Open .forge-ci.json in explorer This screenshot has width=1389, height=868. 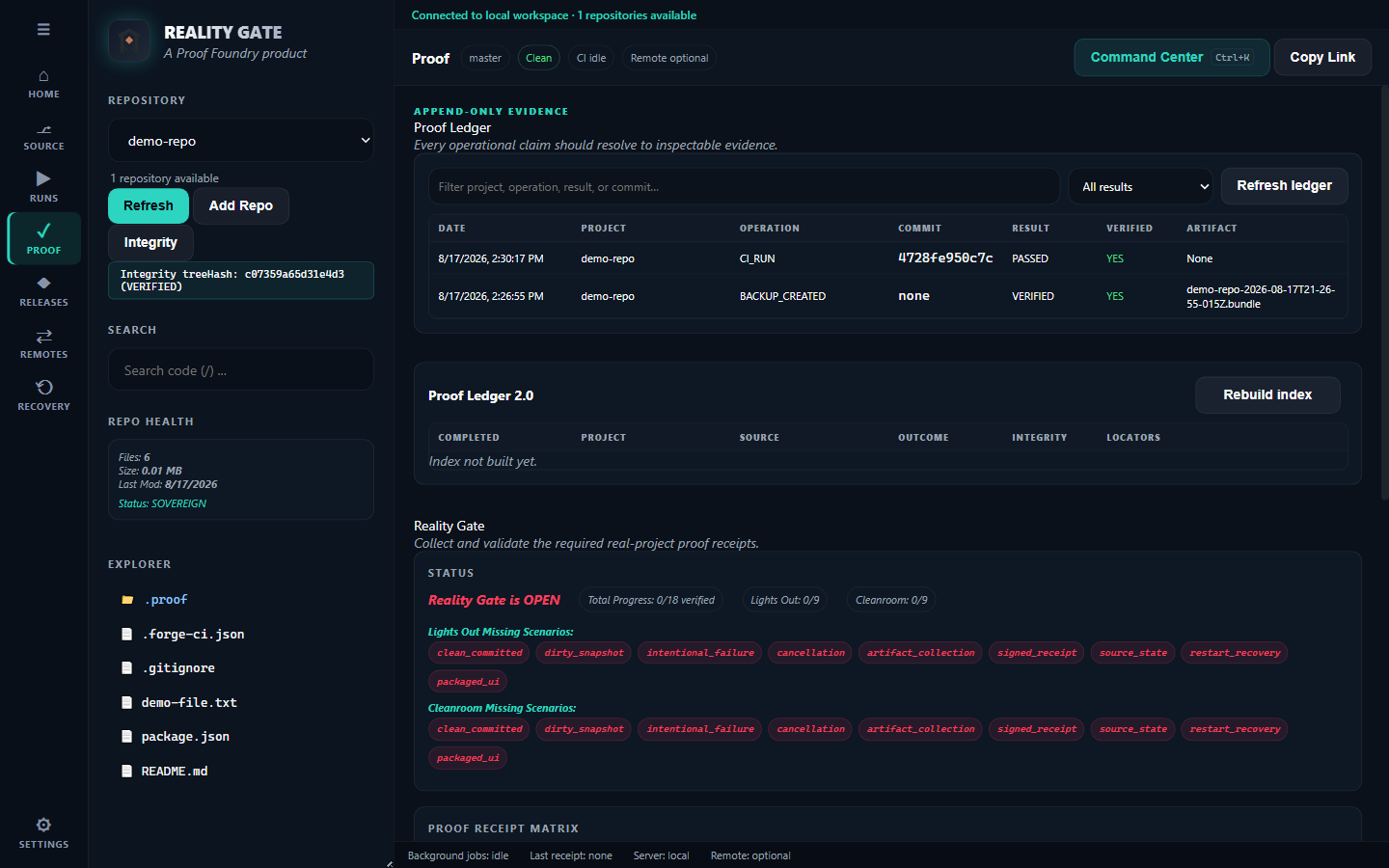[193, 634]
